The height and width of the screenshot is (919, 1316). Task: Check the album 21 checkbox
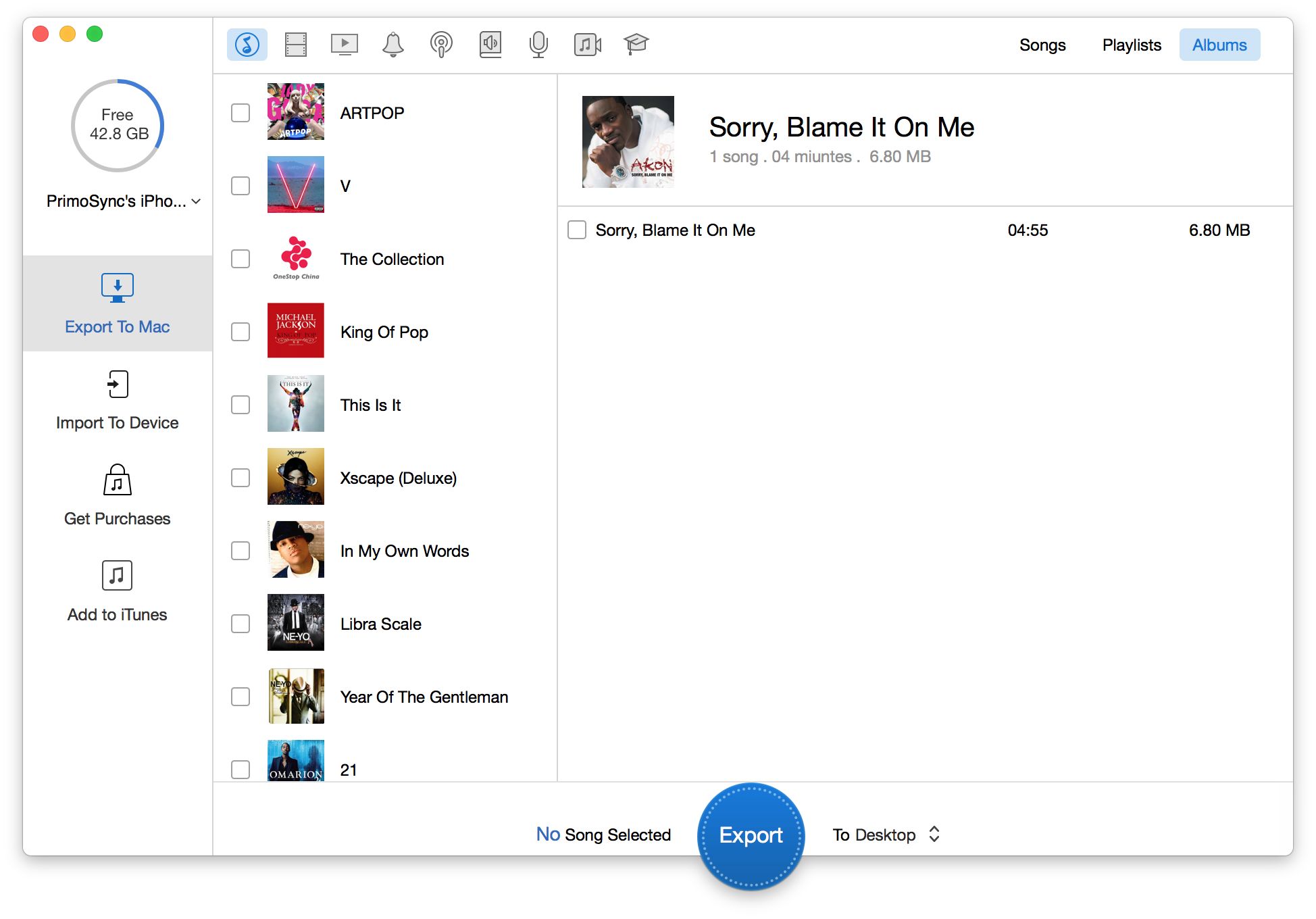pyautogui.click(x=241, y=770)
